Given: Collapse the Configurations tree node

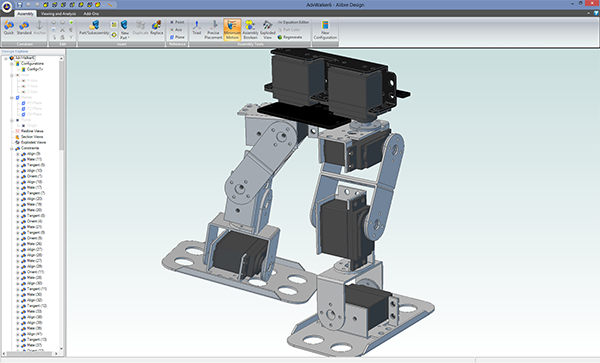Looking at the screenshot, I should tap(12, 64).
